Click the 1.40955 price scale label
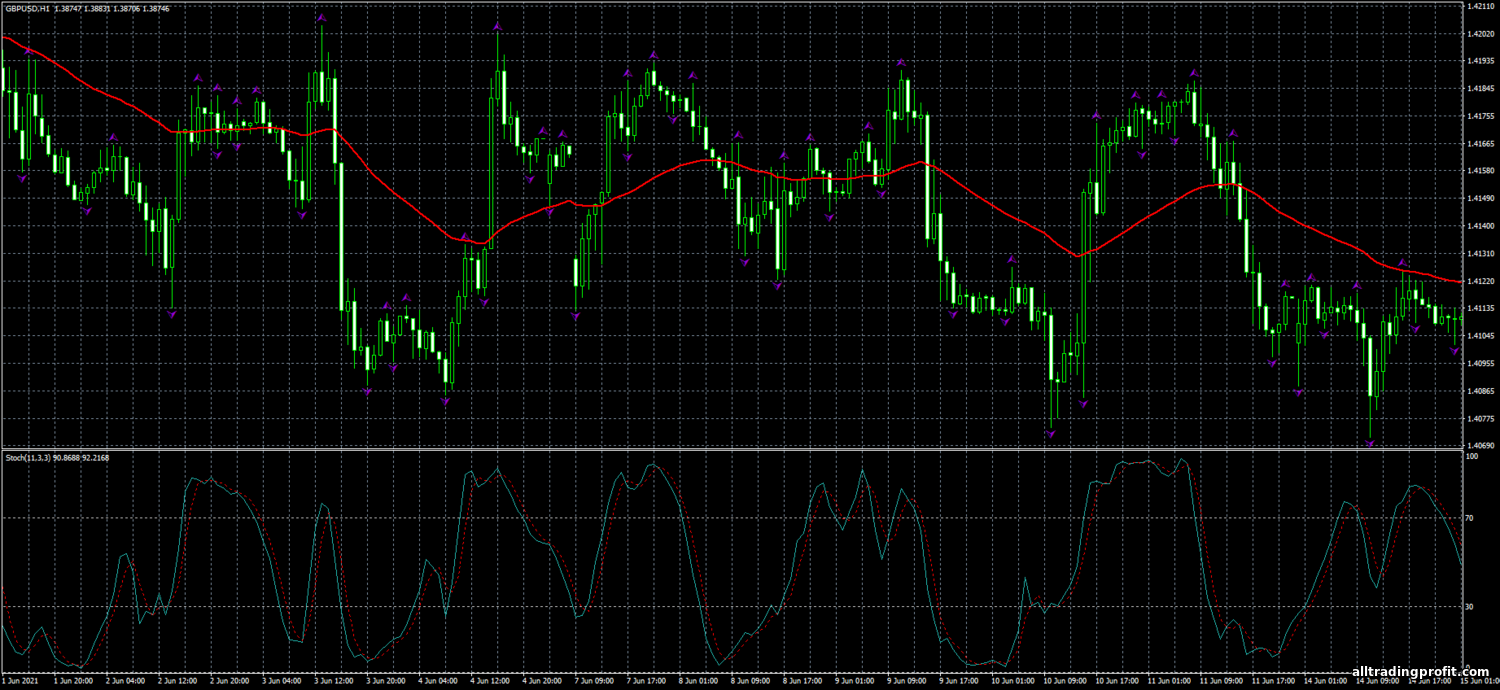Image resolution: width=1500 pixels, height=690 pixels. click(x=1481, y=364)
